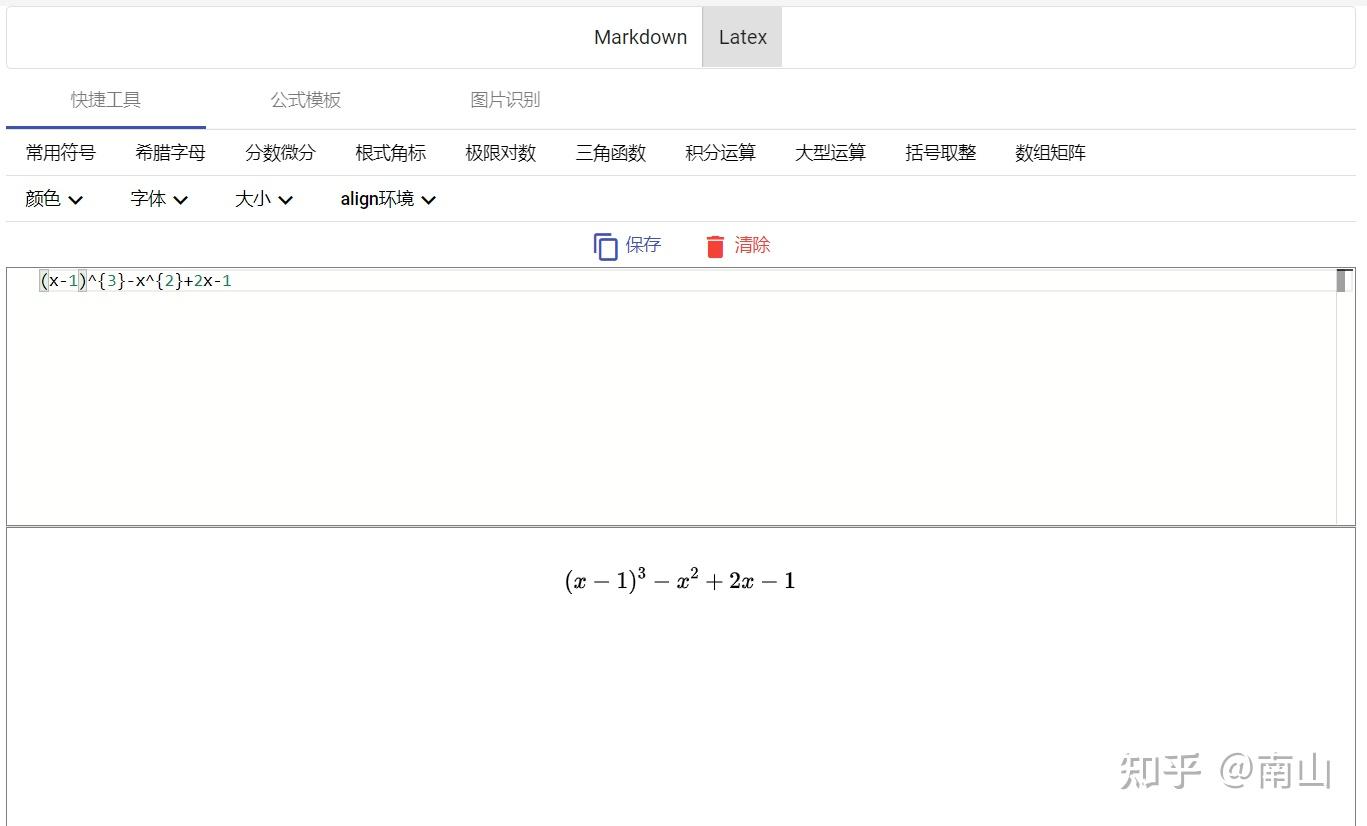Select the 三角函数 category
The height and width of the screenshot is (826, 1367).
610,152
